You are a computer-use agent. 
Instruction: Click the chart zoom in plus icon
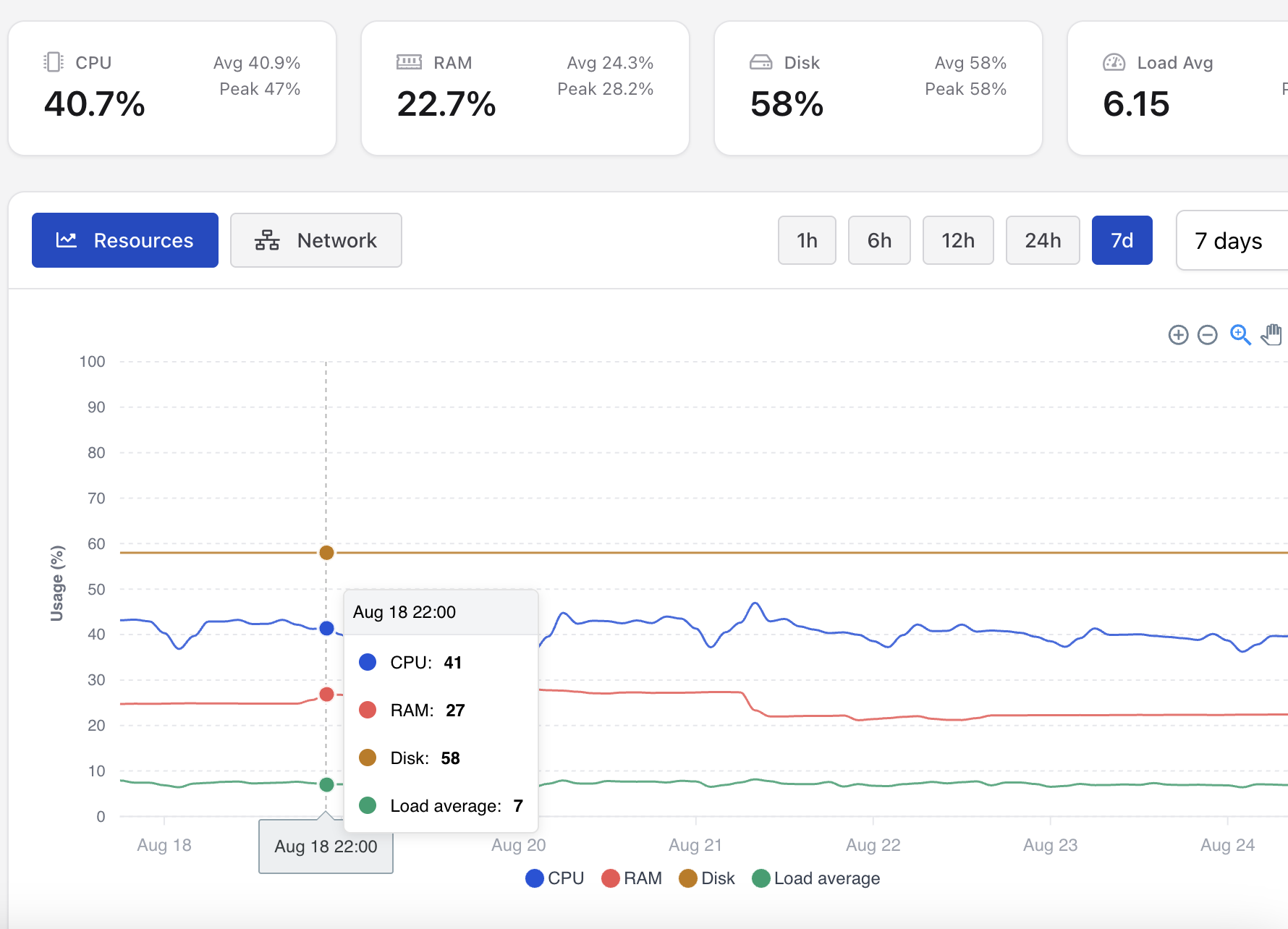[1178, 335]
